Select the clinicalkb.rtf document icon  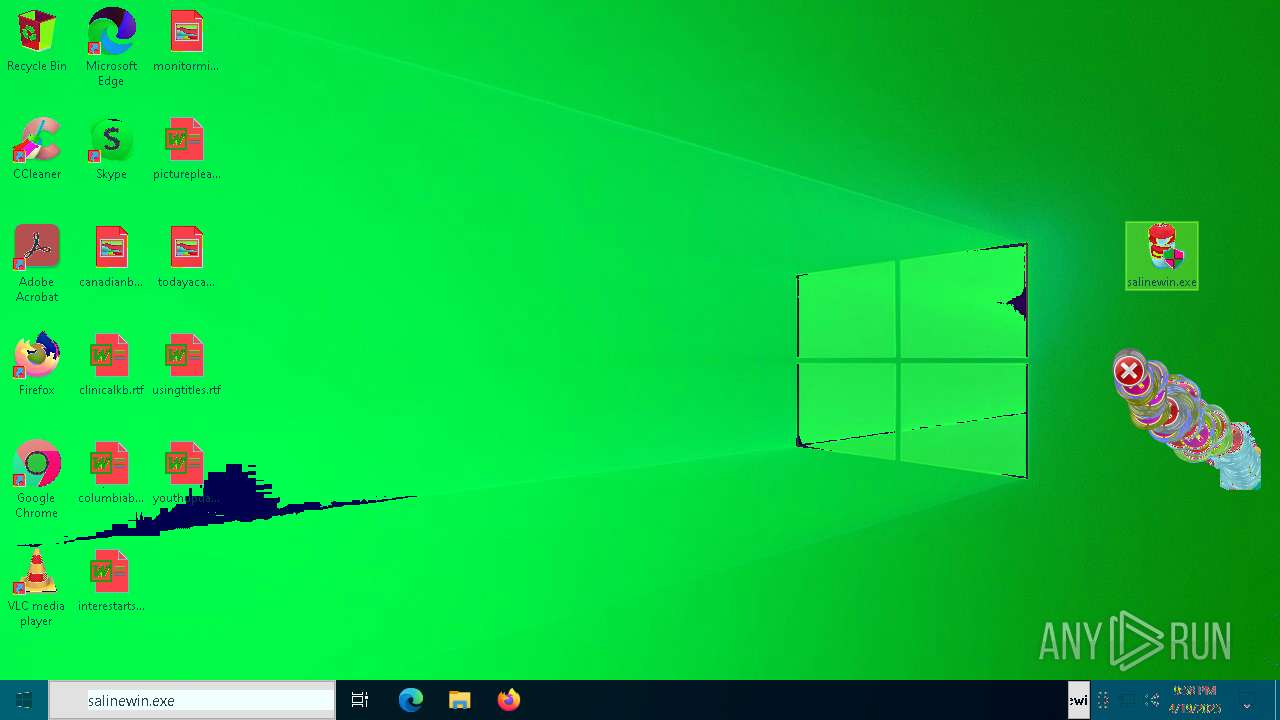pos(111,364)
